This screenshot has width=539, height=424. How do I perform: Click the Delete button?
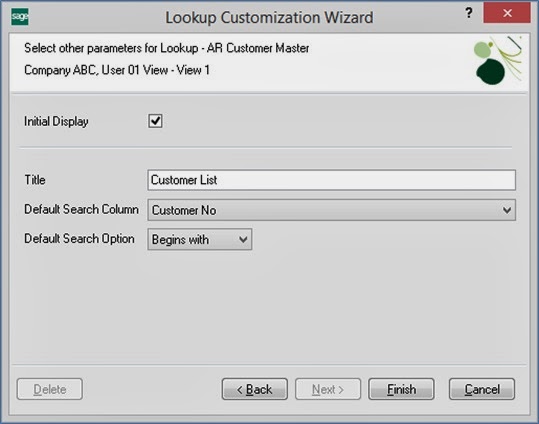tap(50, 389)
